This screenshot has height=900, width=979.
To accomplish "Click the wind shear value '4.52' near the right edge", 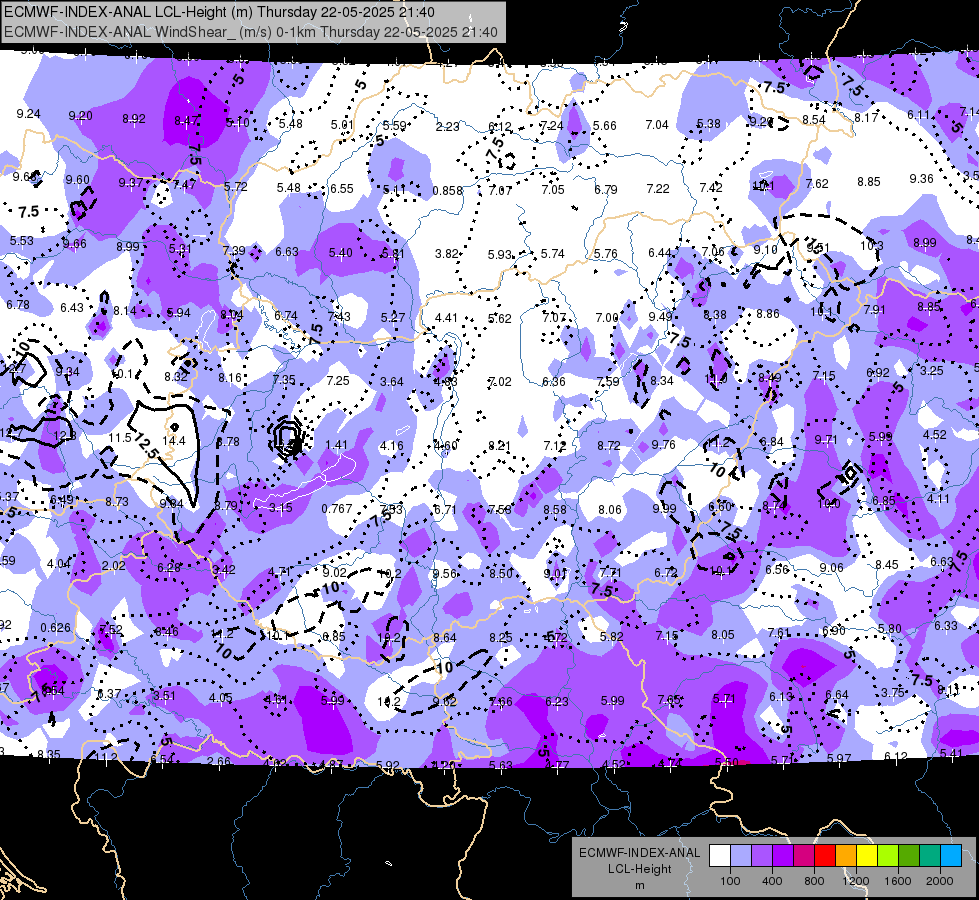I will pyautogui.click(x=935, y=435).
